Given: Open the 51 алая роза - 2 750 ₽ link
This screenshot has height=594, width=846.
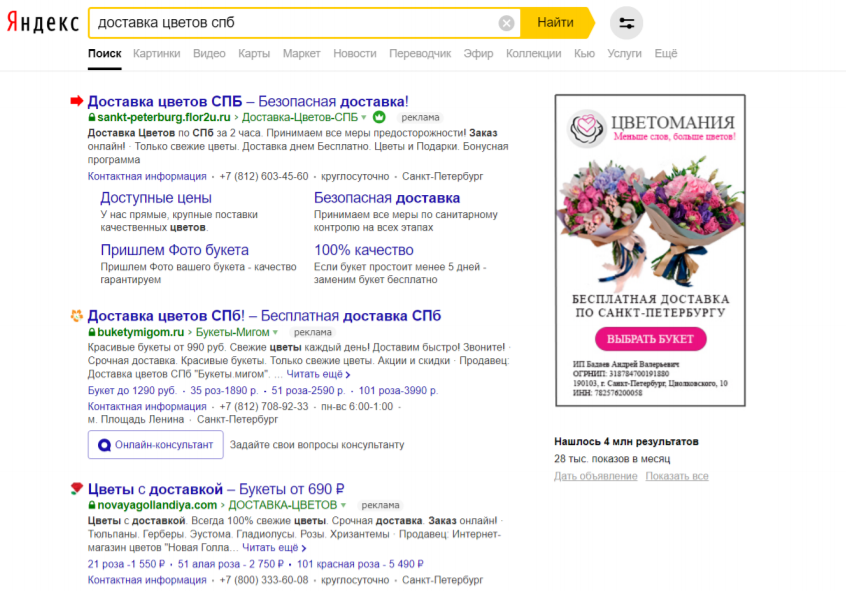Looking at the screenshot, I should (x=230, y=564).
